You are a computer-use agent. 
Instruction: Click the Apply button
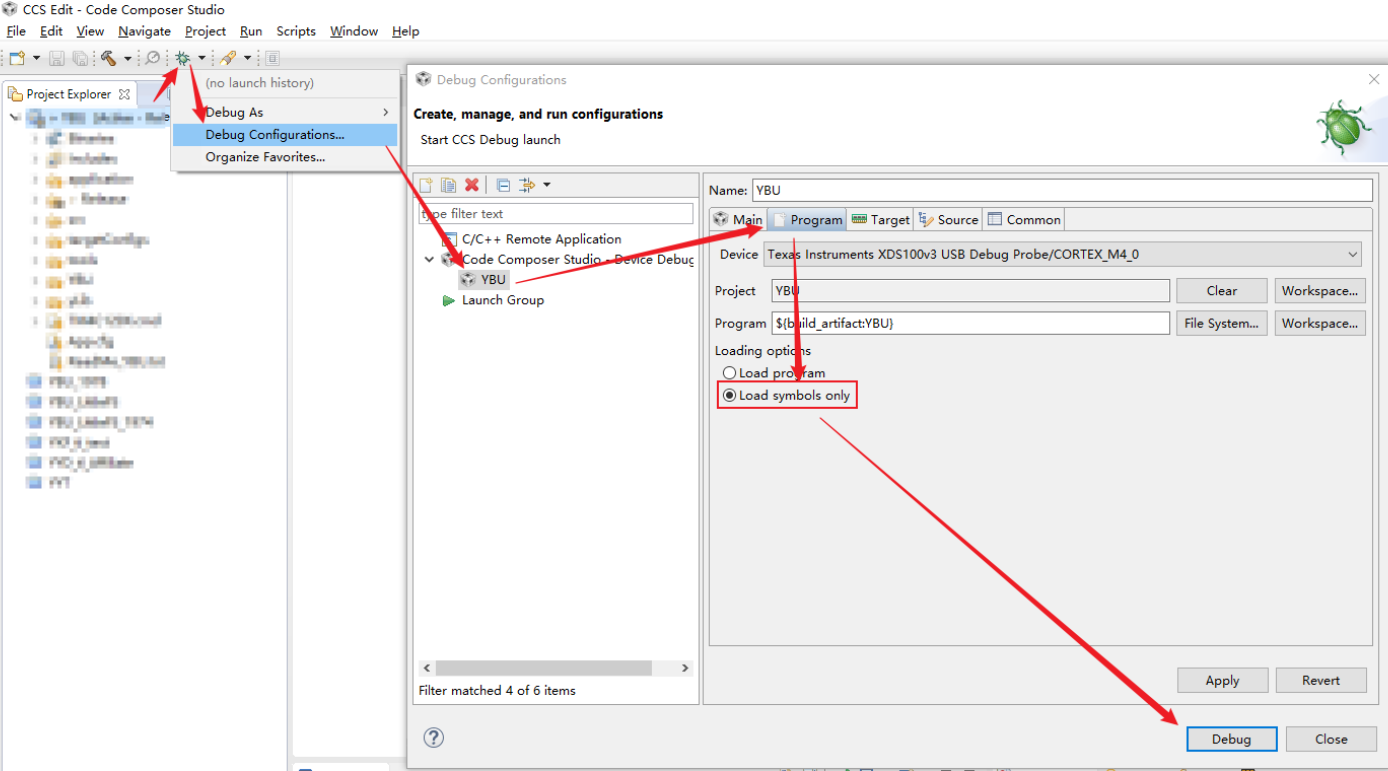[1222, 680]
